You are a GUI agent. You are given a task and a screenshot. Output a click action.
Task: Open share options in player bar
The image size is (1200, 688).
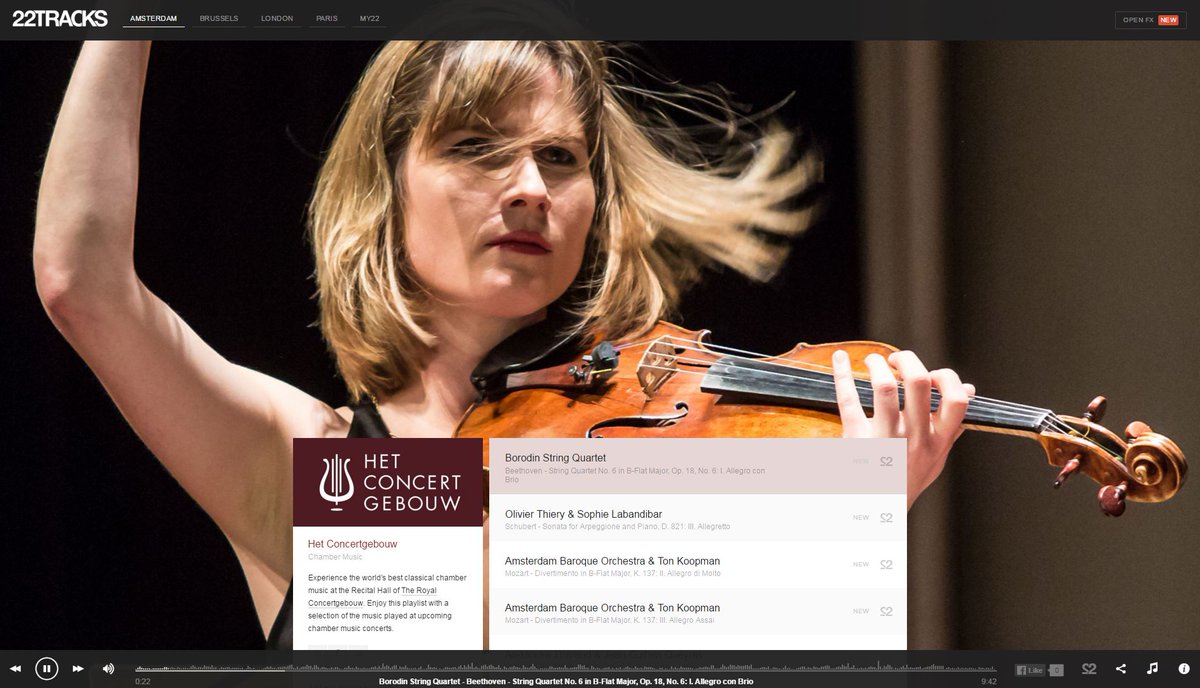1121,669
